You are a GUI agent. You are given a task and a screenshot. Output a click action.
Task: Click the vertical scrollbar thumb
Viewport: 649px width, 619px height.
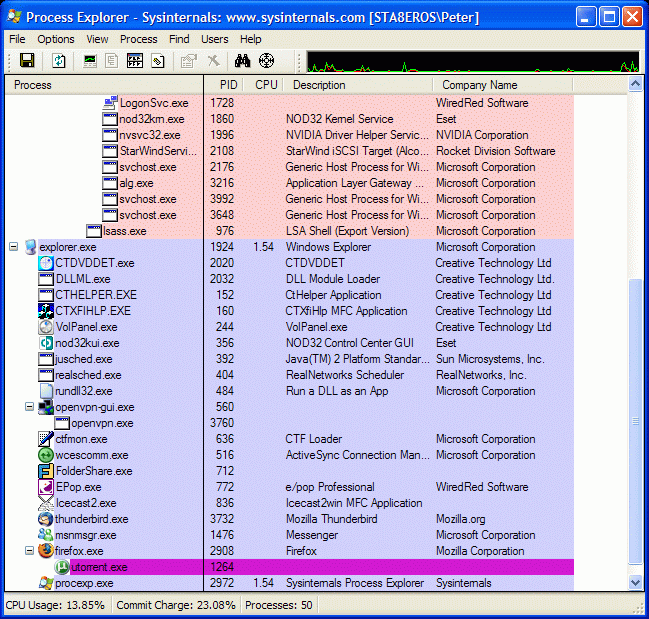click(635, 421)
